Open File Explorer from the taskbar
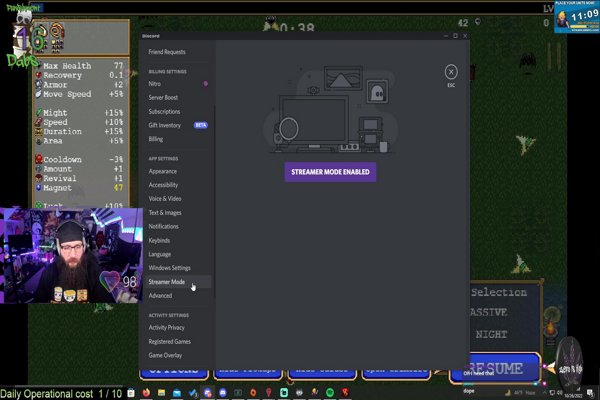Viewport: 600px width, 400px height. pyautogui.click(x=161, y=393)
